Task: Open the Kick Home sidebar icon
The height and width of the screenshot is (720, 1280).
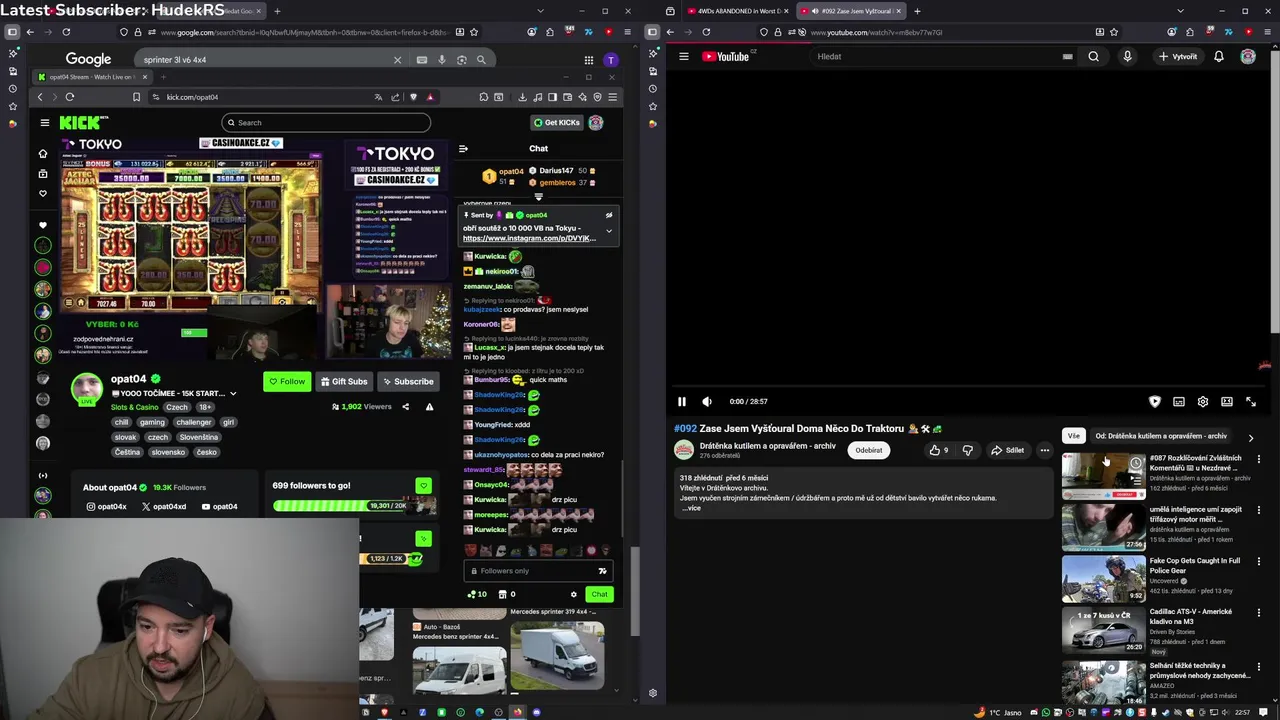Action: click(x=43, y=153)
